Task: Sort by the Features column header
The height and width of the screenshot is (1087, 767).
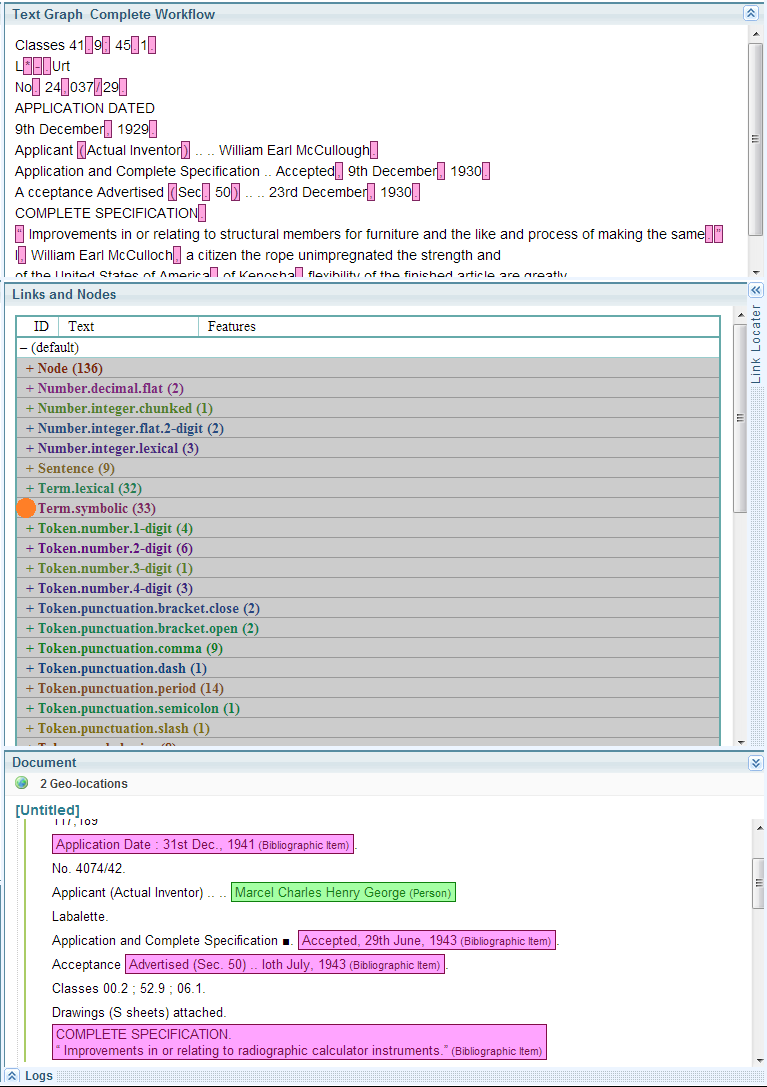Action: 231,326
